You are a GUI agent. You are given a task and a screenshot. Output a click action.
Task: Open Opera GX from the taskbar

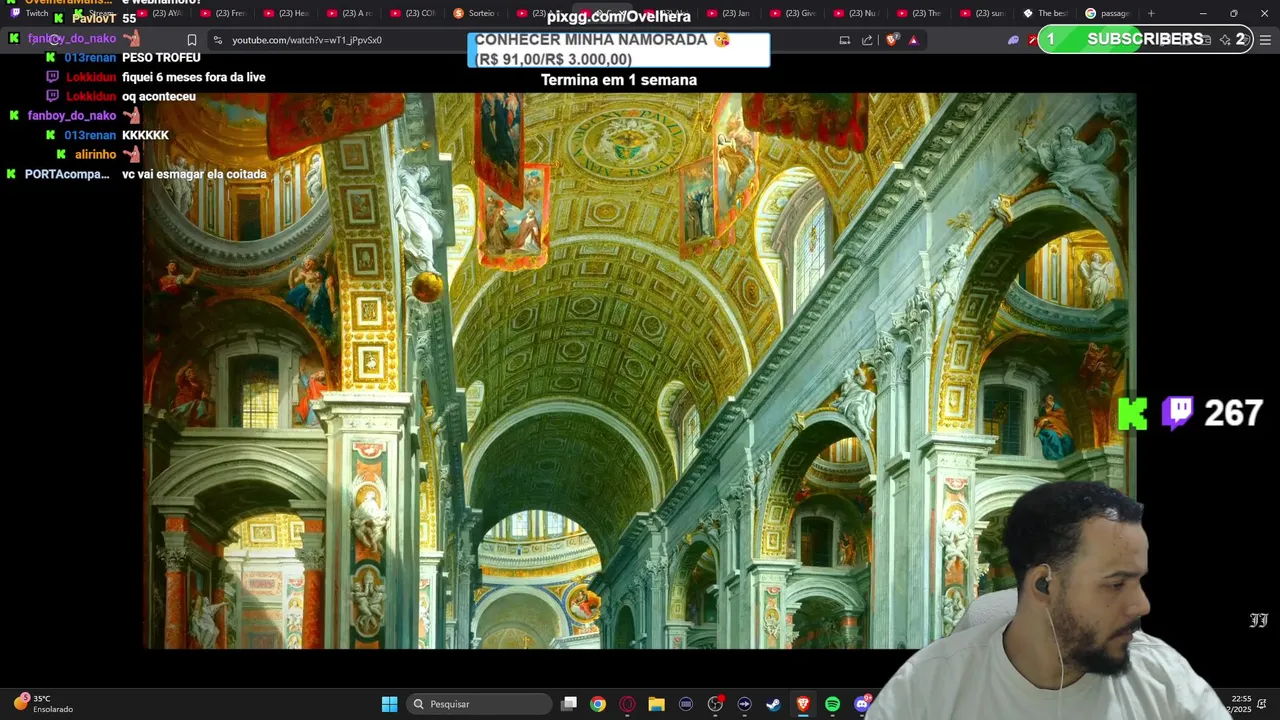click(x=627, y=704)
